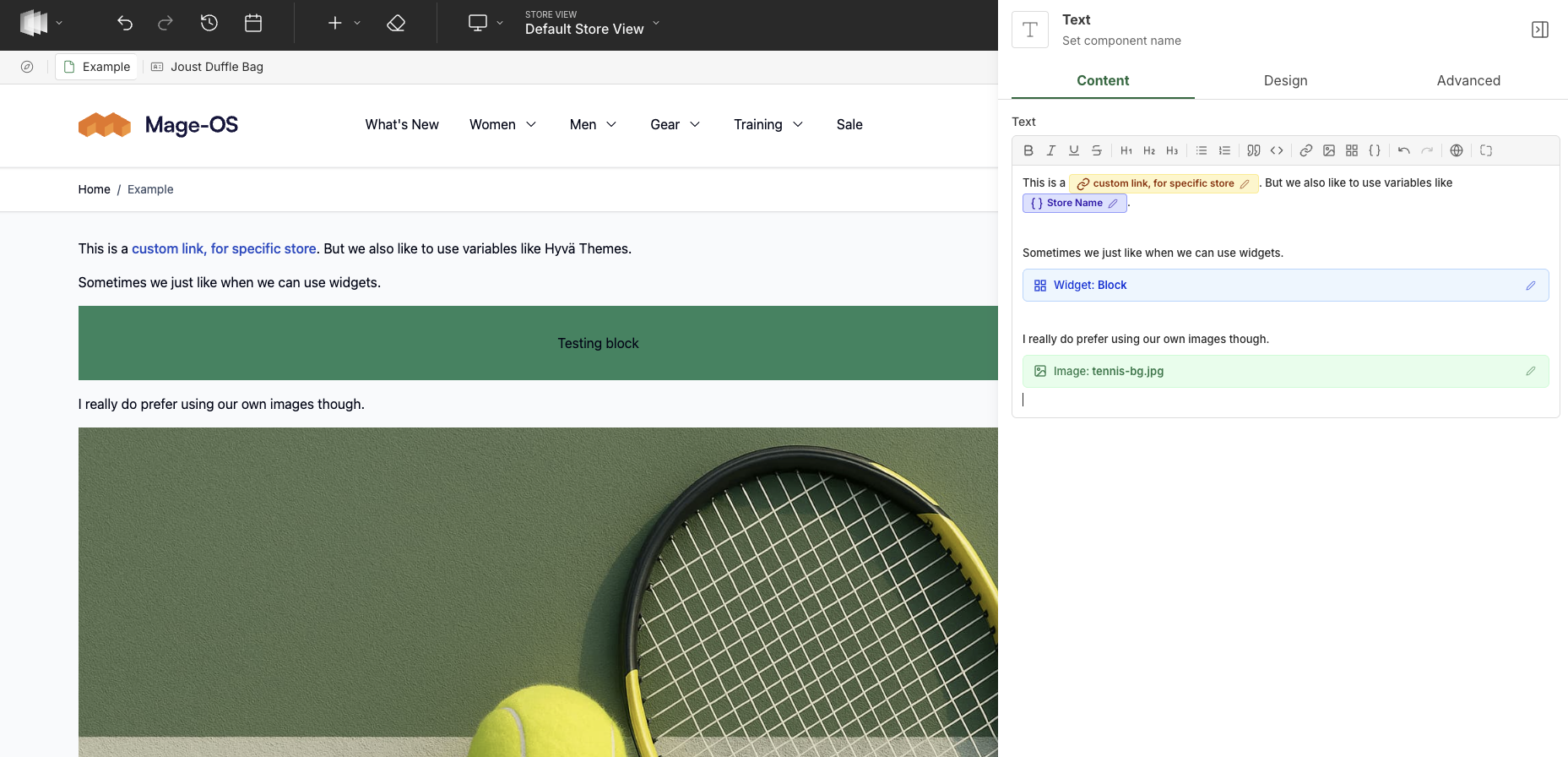Open the Sale menu item
The height and width of the screenshot is (757, 1568).
[x=849, y=124]
